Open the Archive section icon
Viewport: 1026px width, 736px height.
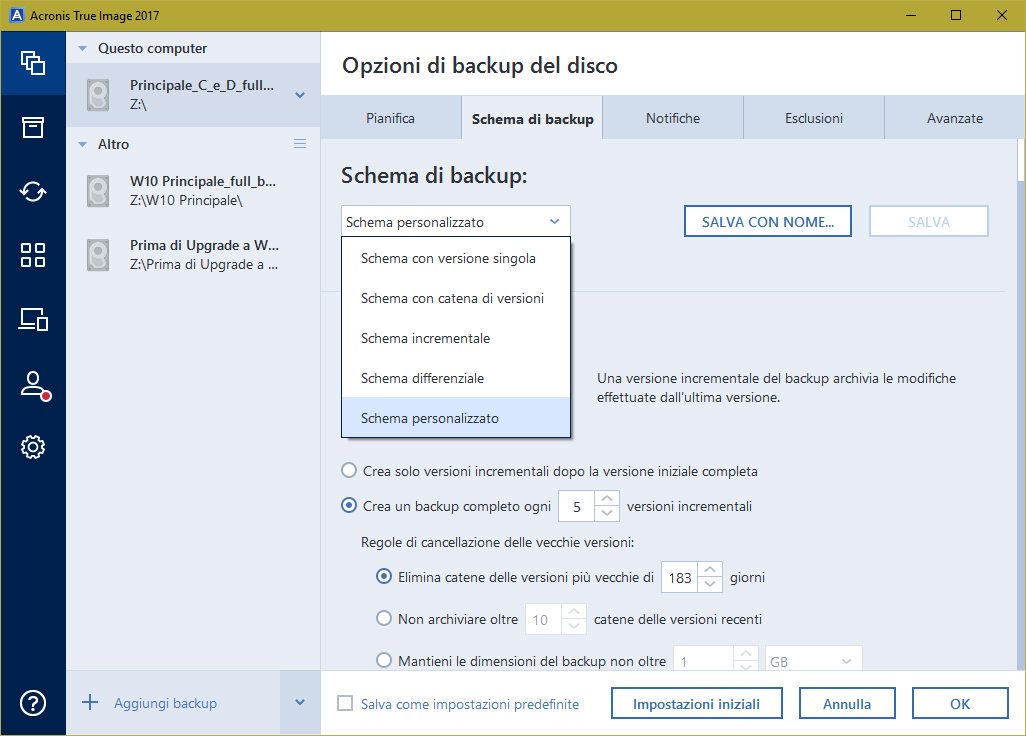pos(32,126)
